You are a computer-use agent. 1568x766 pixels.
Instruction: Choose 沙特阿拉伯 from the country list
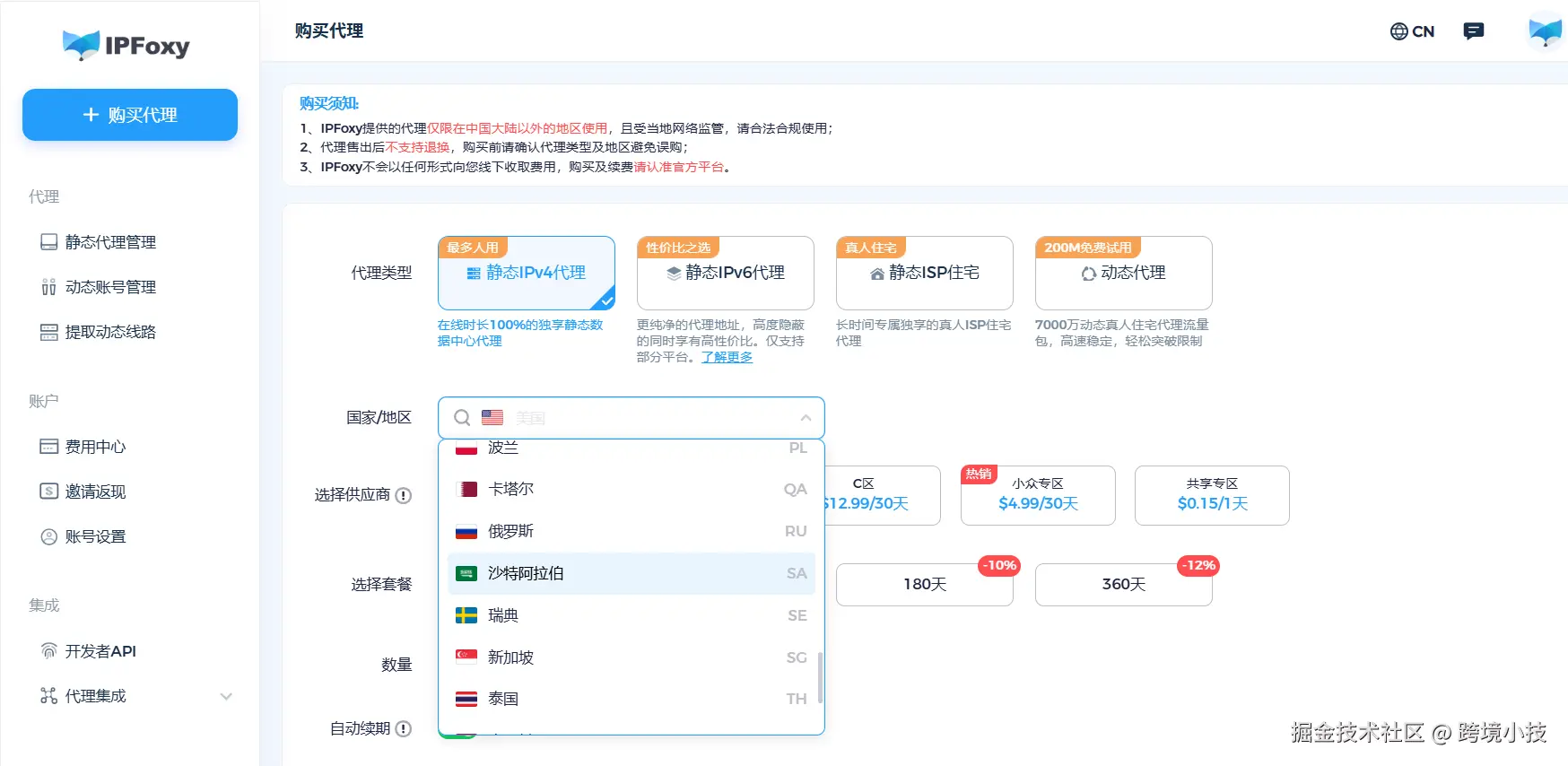point(632,573)
